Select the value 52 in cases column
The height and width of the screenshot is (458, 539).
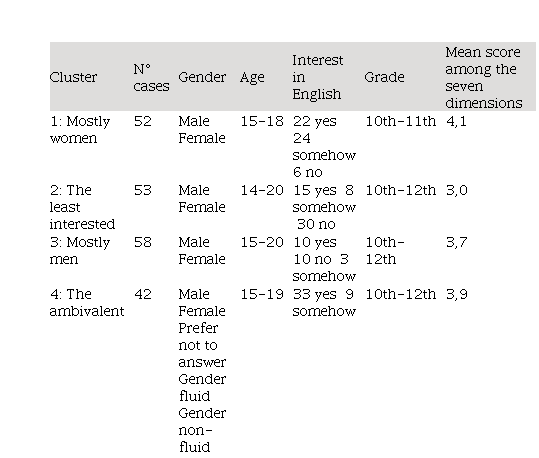tap(143, 121)
